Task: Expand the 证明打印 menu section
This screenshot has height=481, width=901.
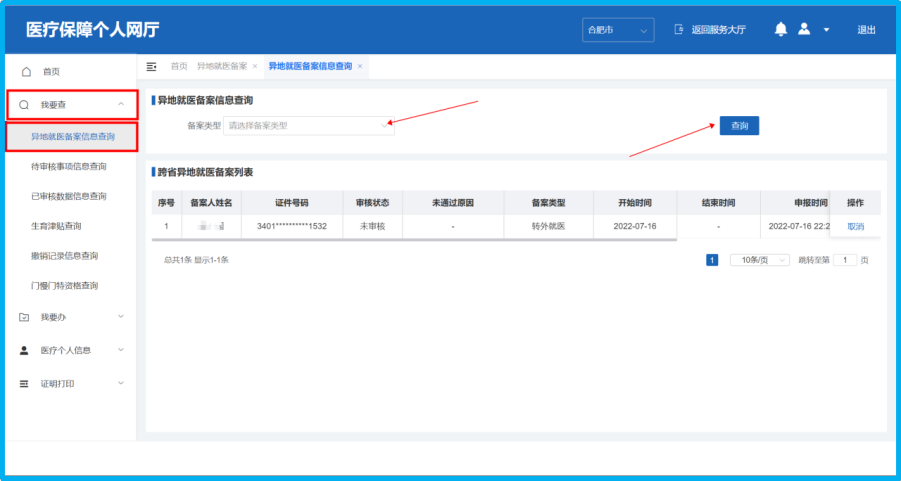Action: [121, 384]
